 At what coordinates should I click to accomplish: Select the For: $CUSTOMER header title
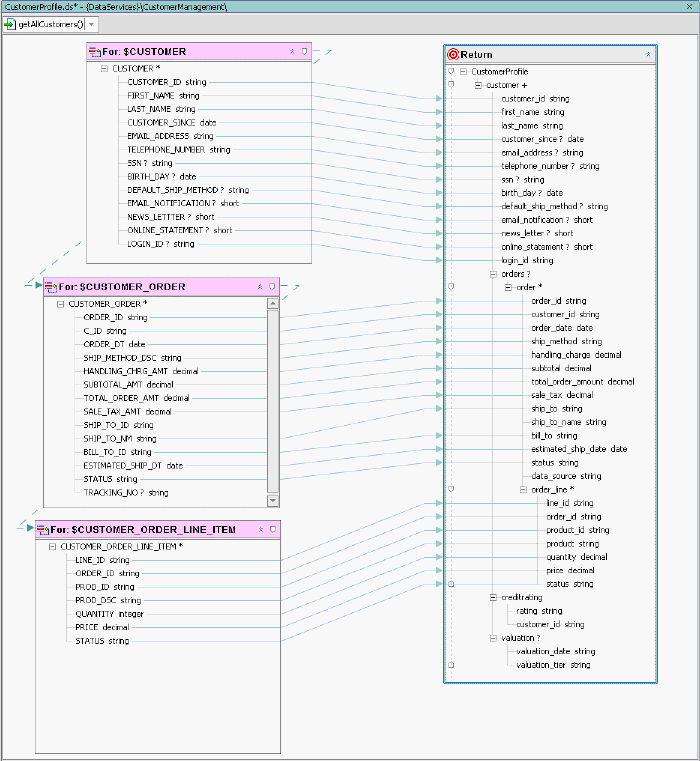click(144, 51)
